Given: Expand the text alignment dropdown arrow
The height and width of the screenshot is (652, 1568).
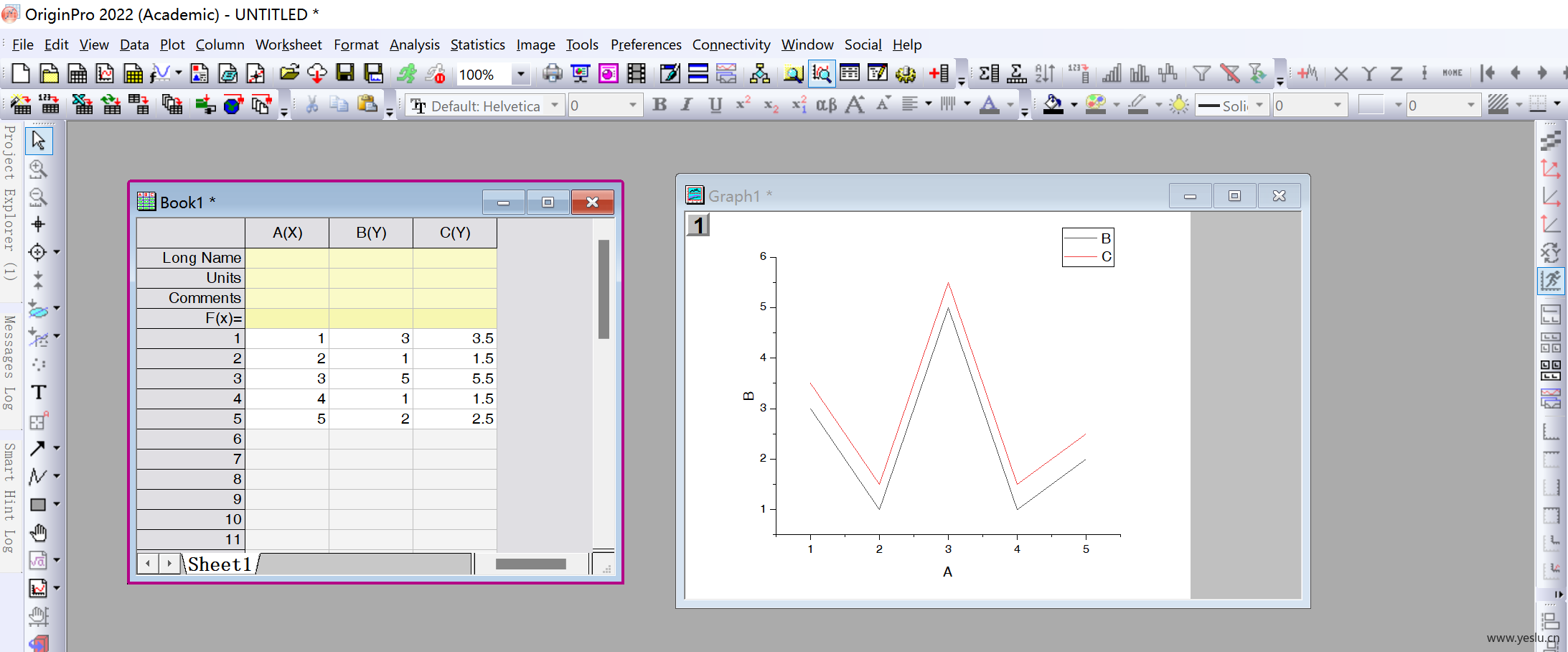Looking at the screenshot, I should (928, 105).
